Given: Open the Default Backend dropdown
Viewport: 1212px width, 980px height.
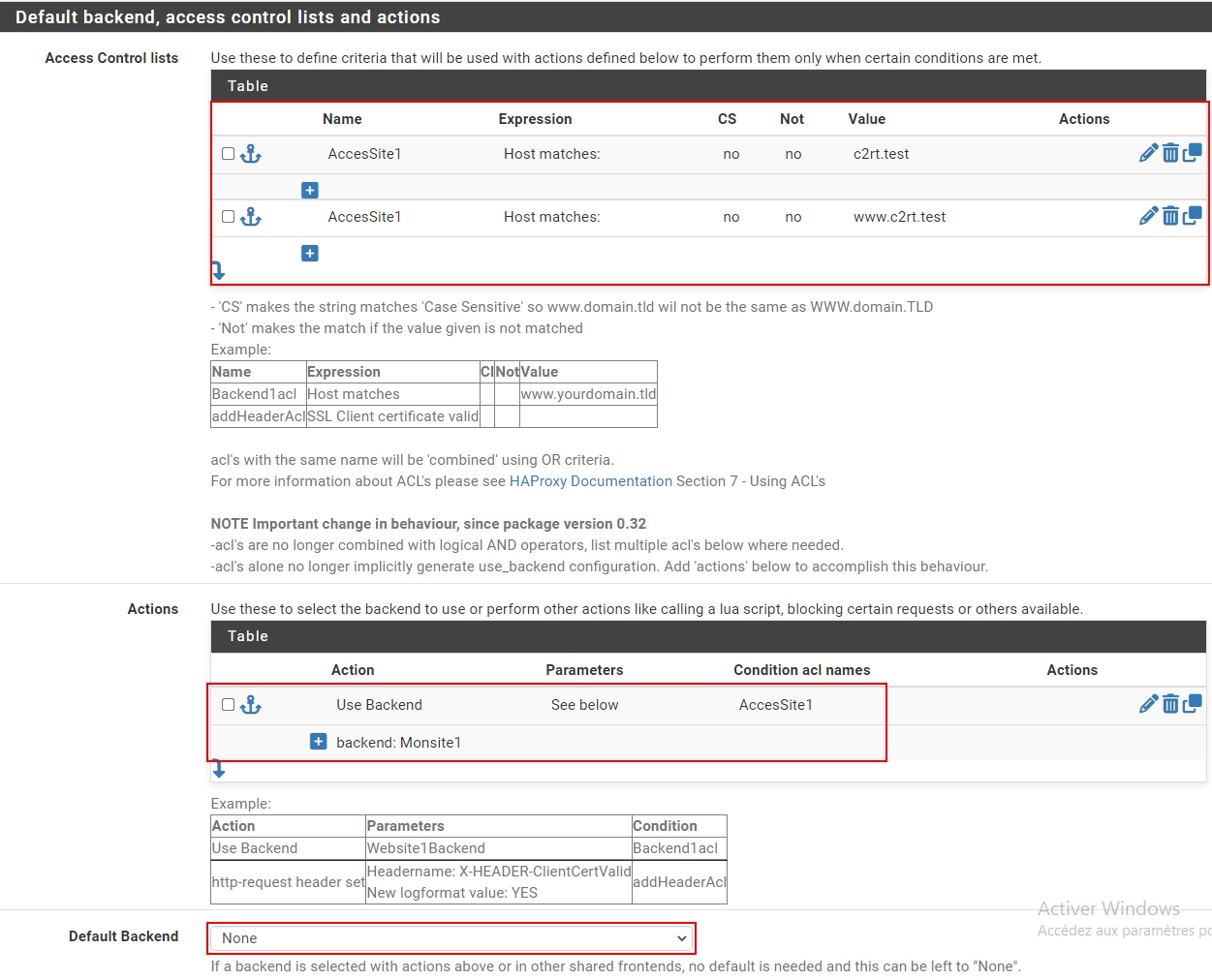Looking at the screenshot, I should (451, 938).
